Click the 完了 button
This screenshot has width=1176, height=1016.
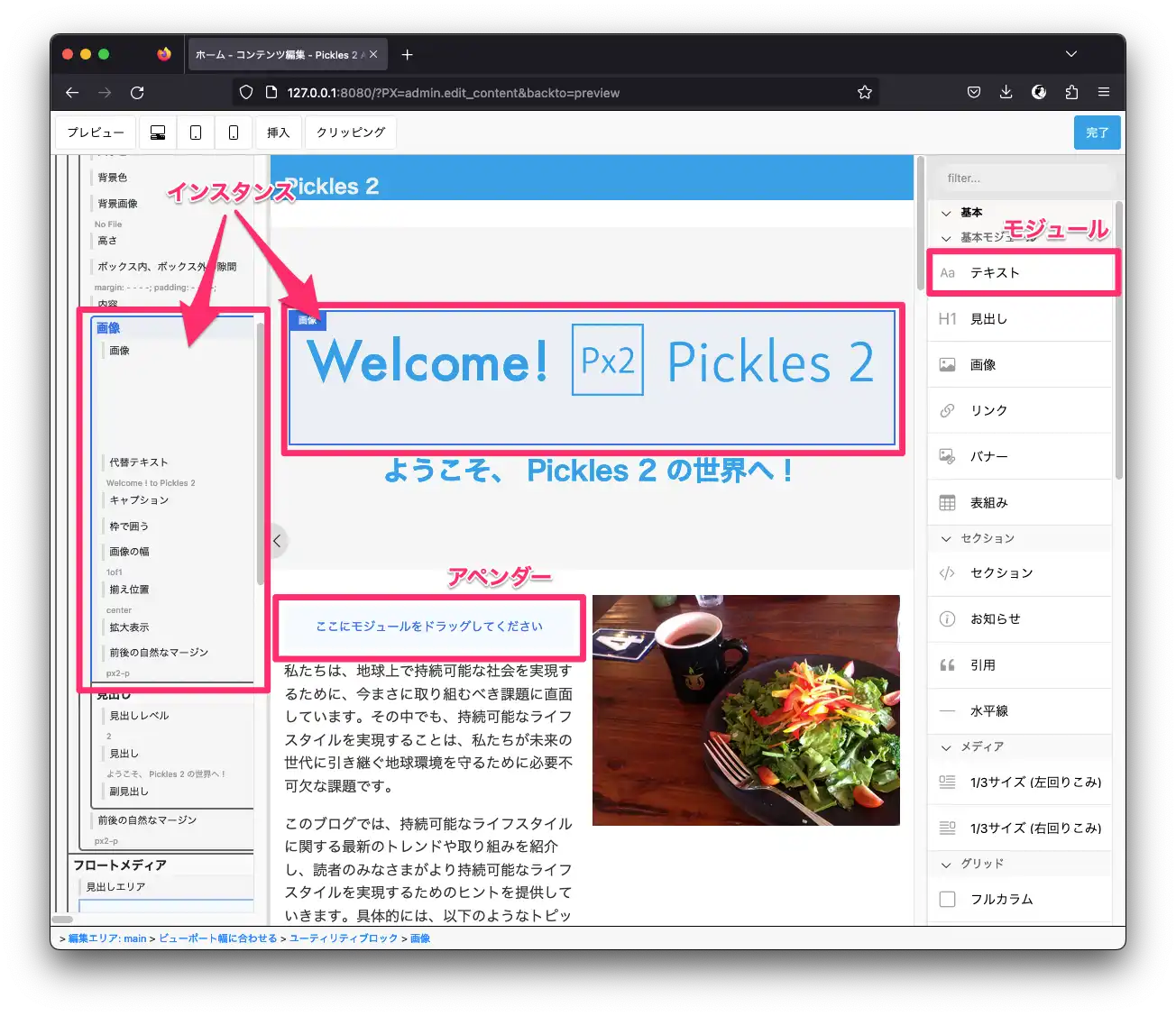pos(1097,133)
